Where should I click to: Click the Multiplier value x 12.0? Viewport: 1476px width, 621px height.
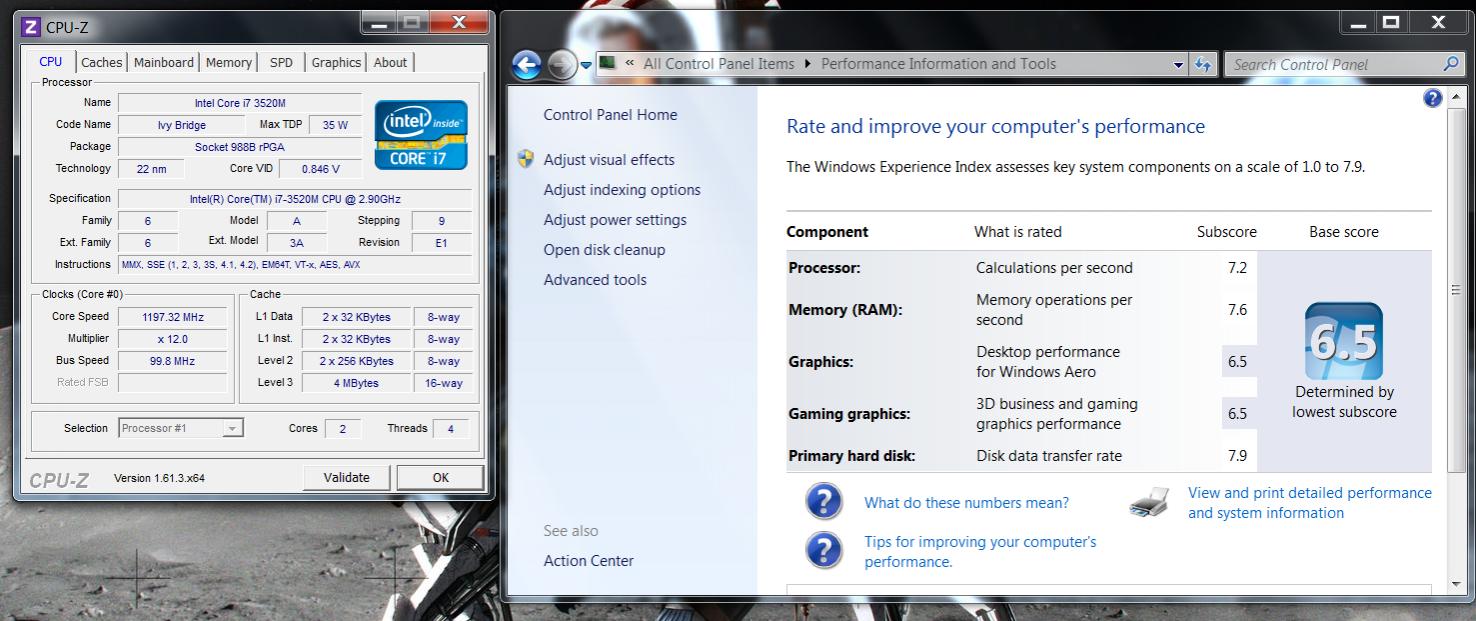173,338
